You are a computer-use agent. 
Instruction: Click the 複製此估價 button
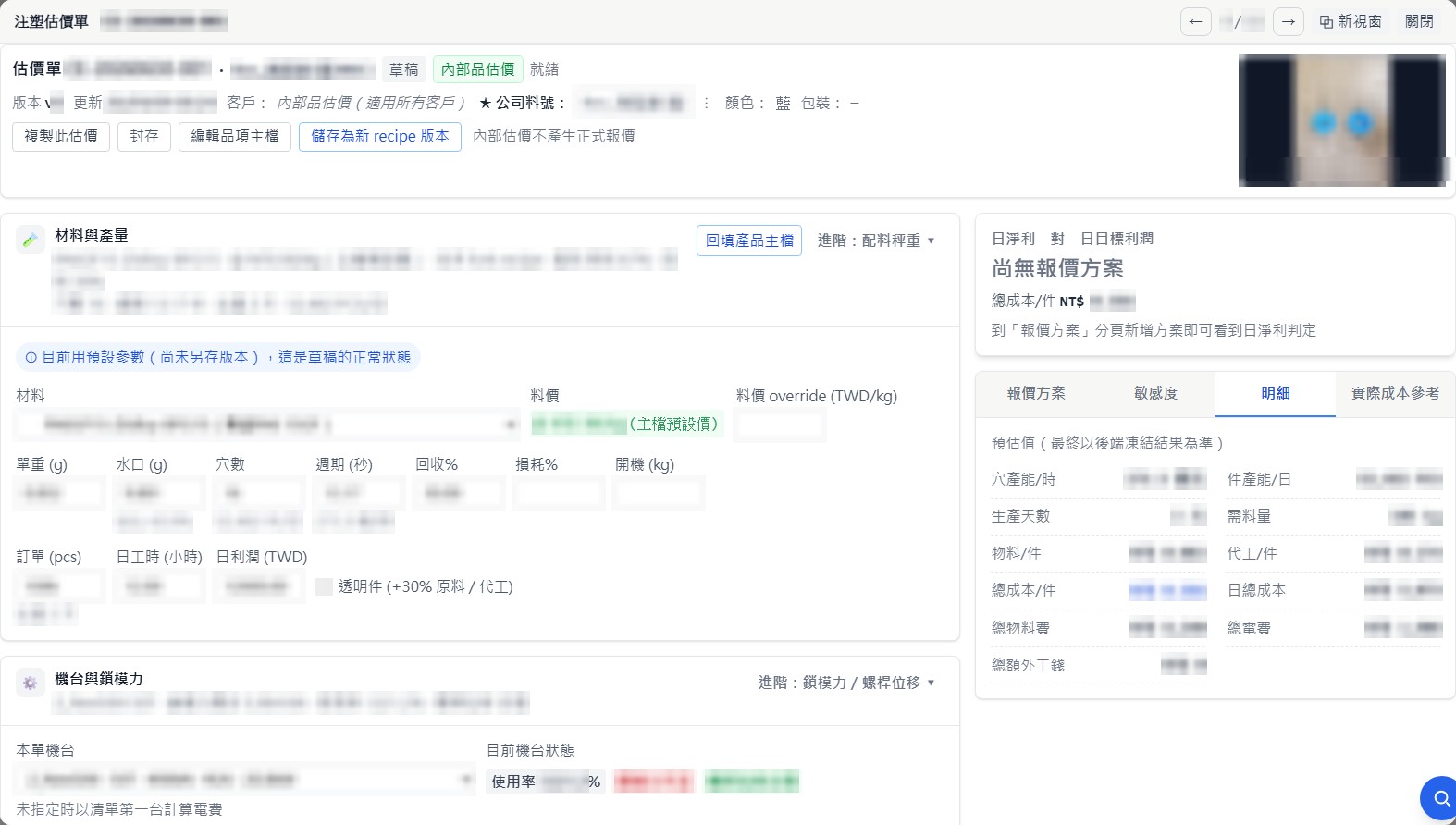coord(61,136)
